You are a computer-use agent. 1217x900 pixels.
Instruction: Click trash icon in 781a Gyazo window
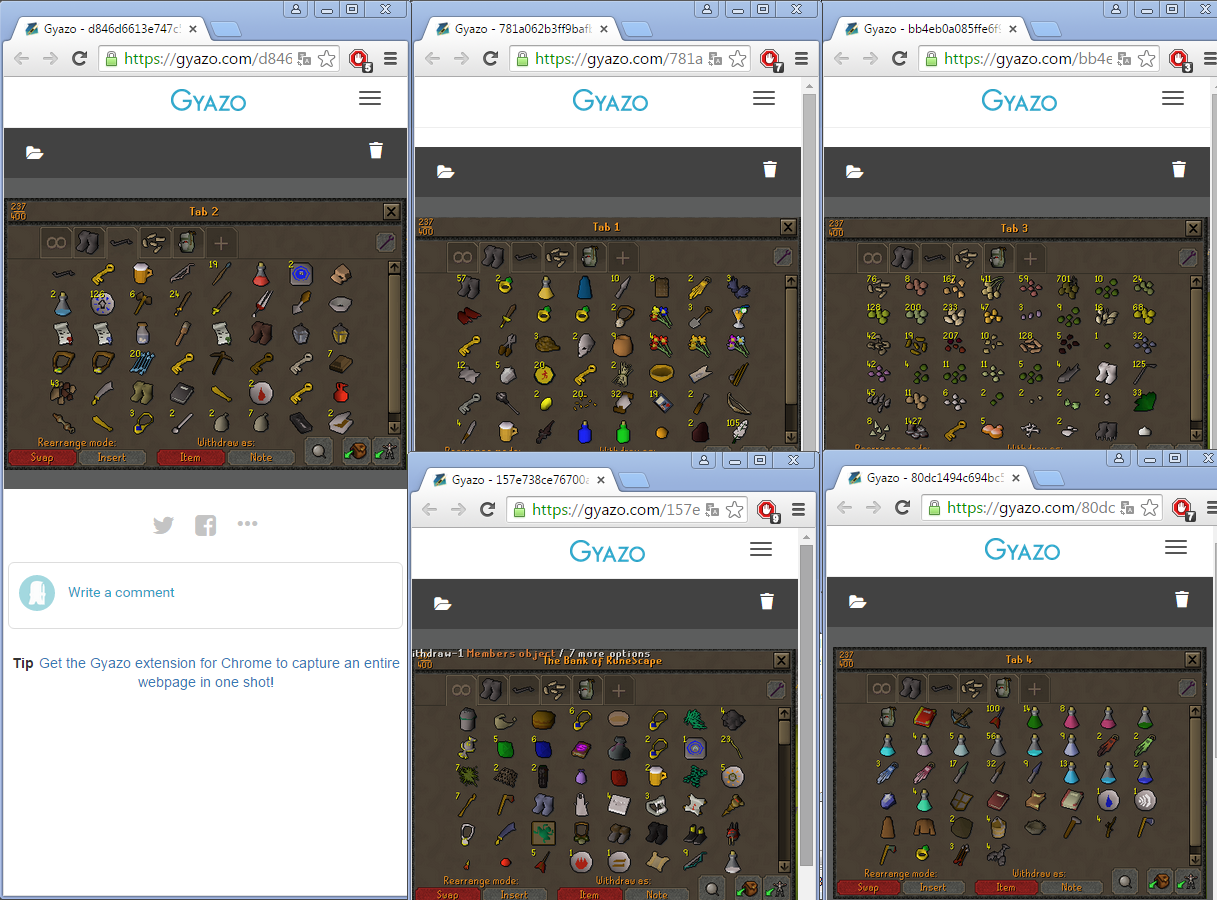(770, 170)
